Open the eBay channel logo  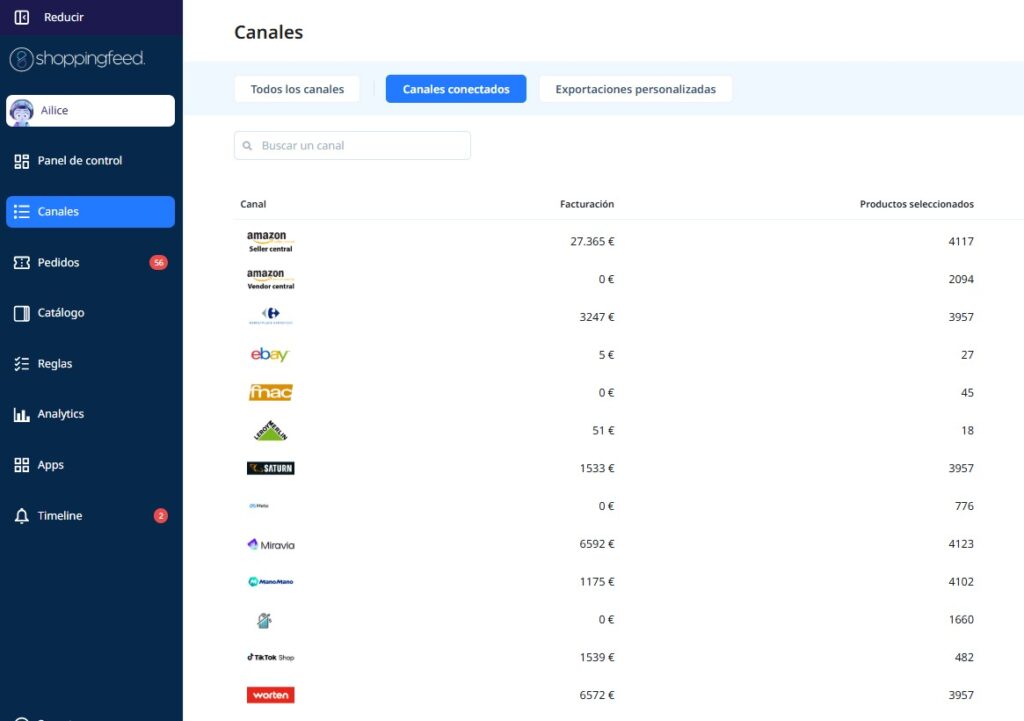[x=270, y=355]
